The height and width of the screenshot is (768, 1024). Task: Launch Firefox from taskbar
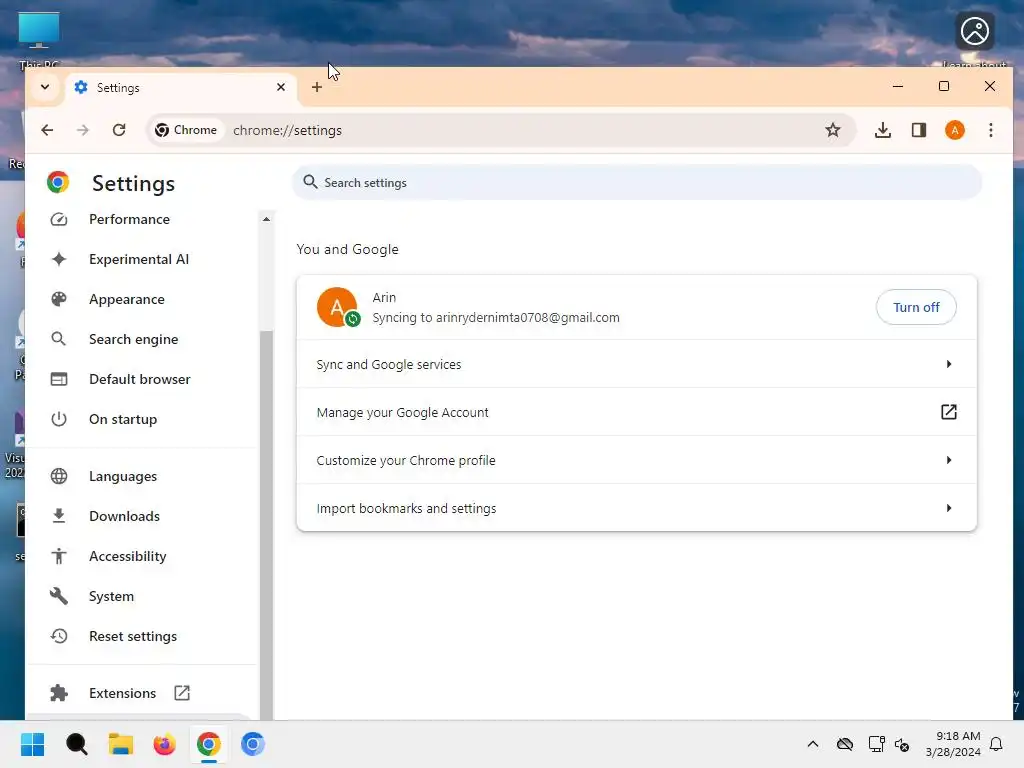tap(165, 744)
